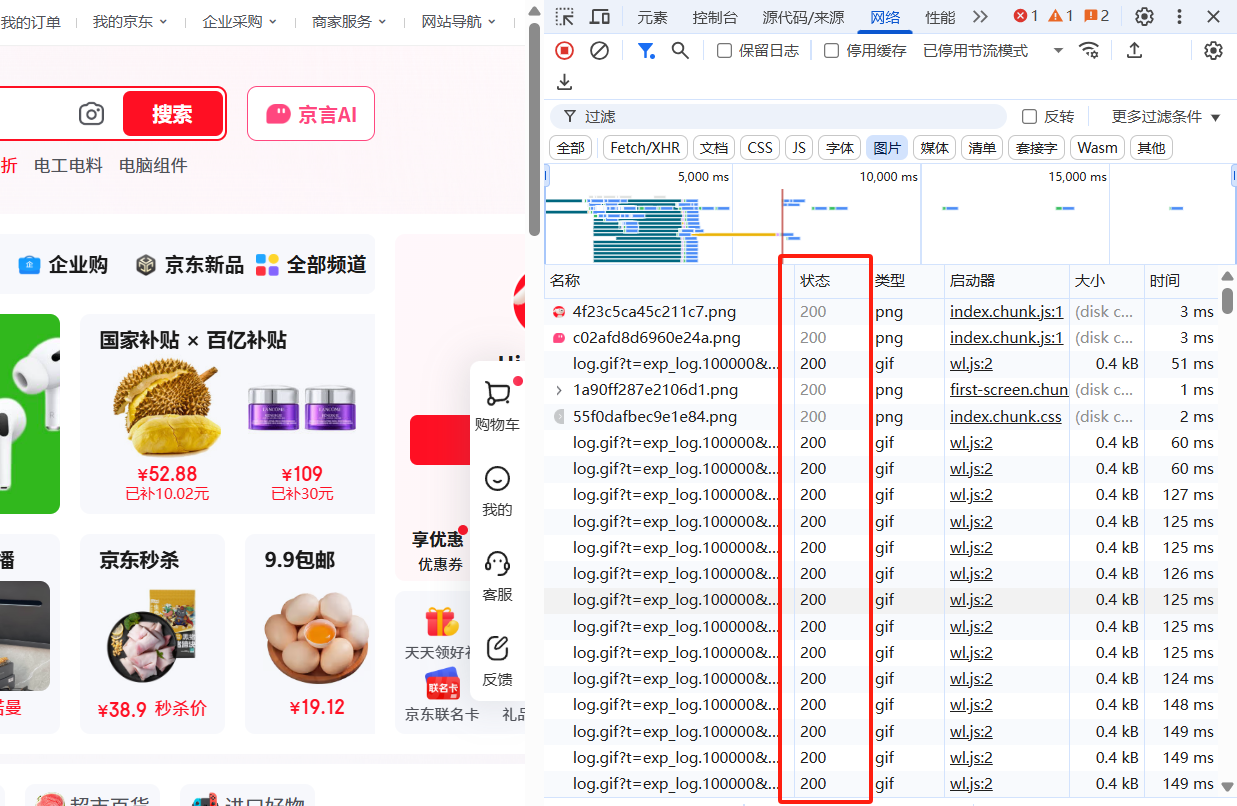Open the first-screen.chun initiator link
The height and width of the screenshot is (806, 1237).
1009,390
